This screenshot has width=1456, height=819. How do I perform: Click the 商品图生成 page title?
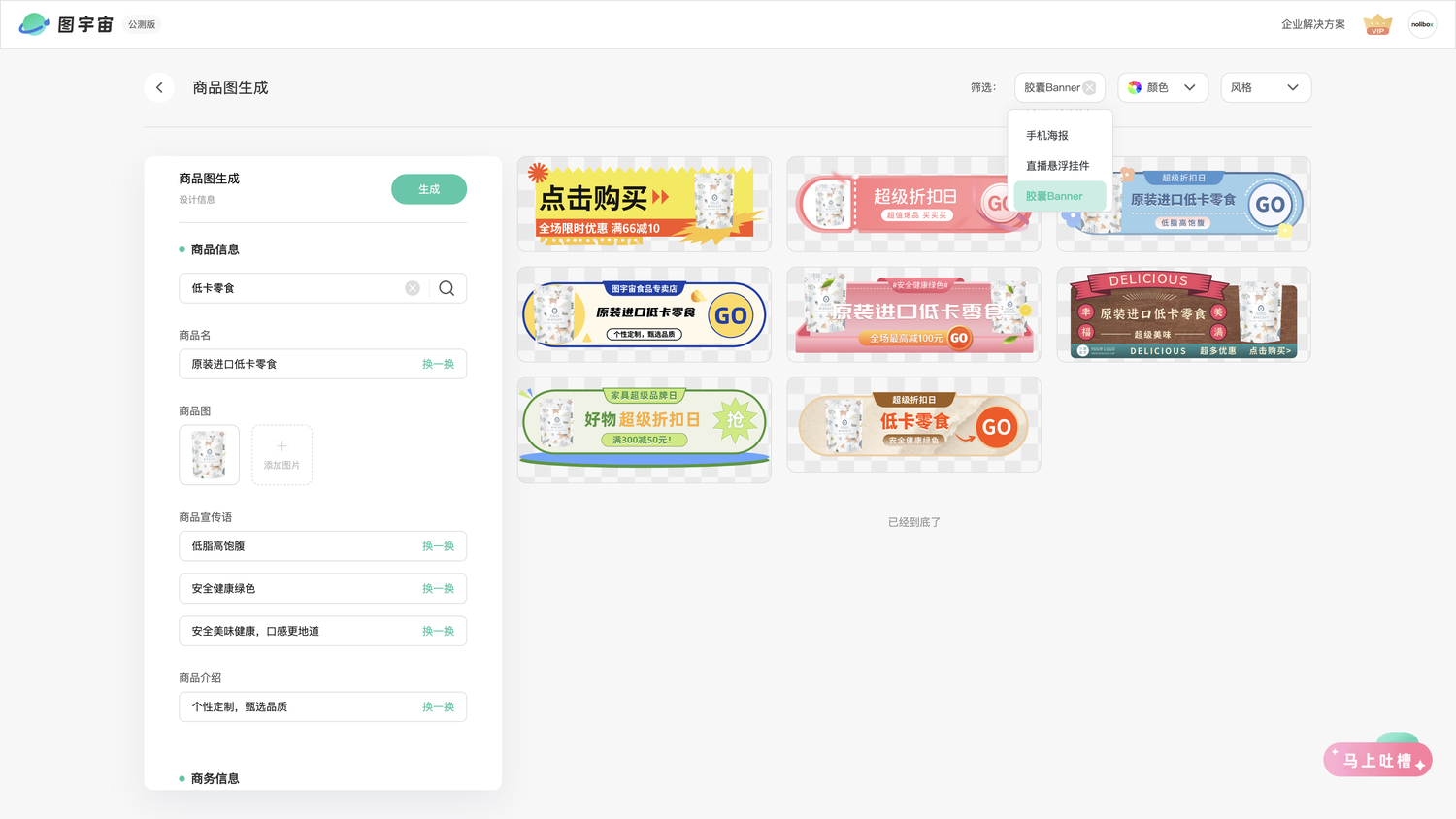(230, 87)
